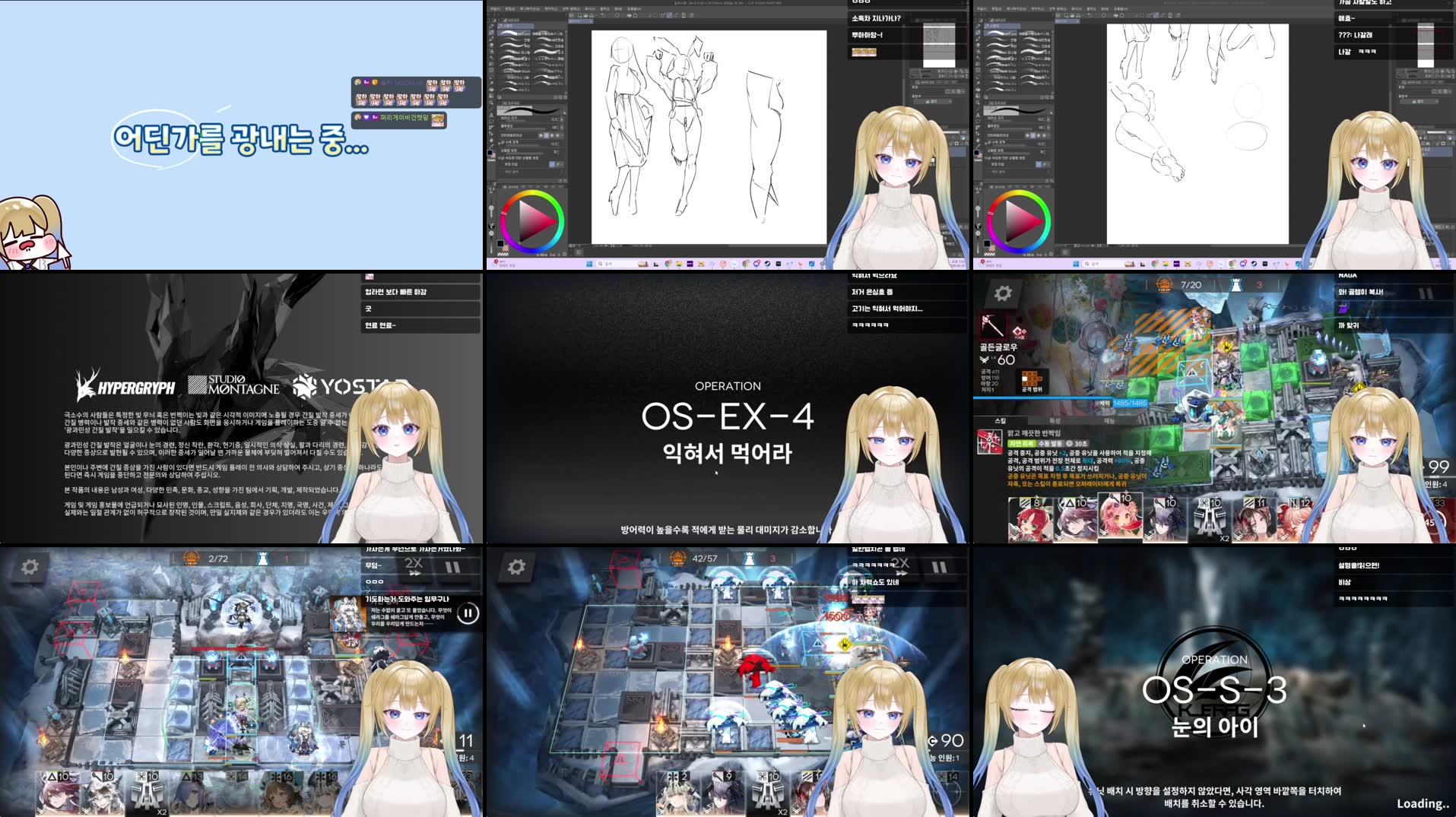
Task: Pause the operator voice dialogue popup
Action: click(468, 613)
